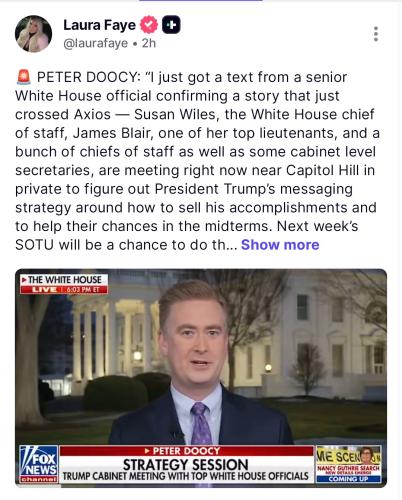This screenshot has width=402, height=500.
Task: Select the purple active tab indicator
Action: pyautogui.click(x=201, y=1)
